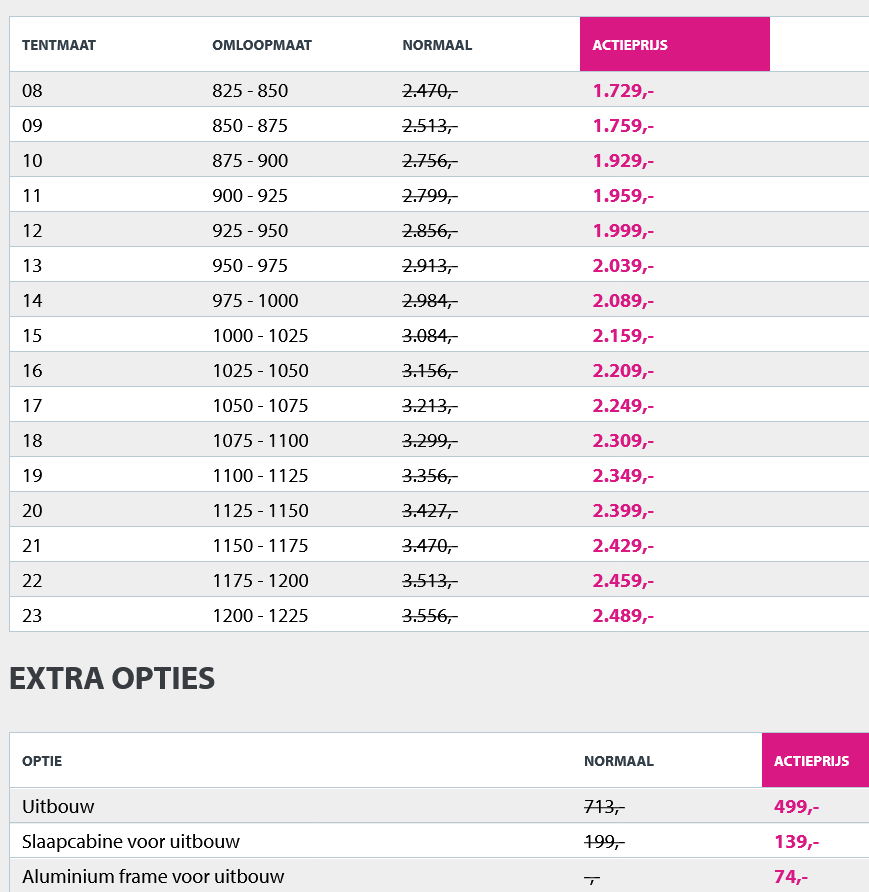Screen dimensions: 869x892
Task: Click the action price 1.729,-
Action: point(623,91)
